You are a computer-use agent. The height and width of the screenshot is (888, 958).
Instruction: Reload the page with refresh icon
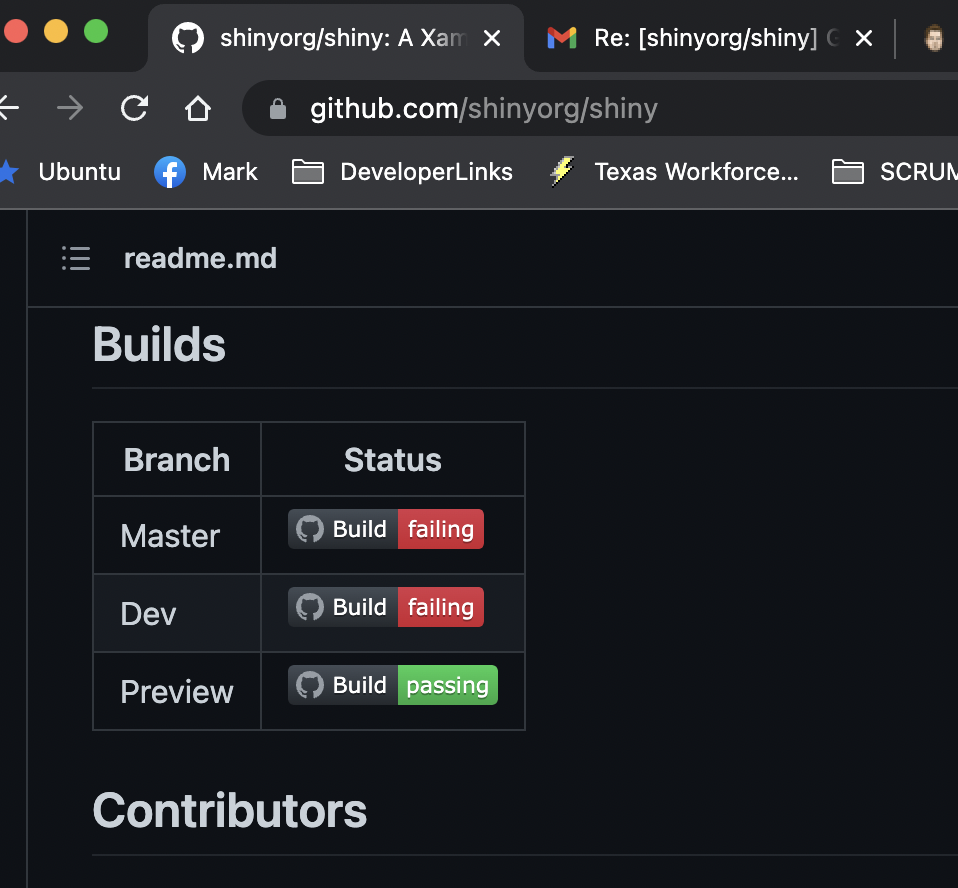(x=134, y=108)
